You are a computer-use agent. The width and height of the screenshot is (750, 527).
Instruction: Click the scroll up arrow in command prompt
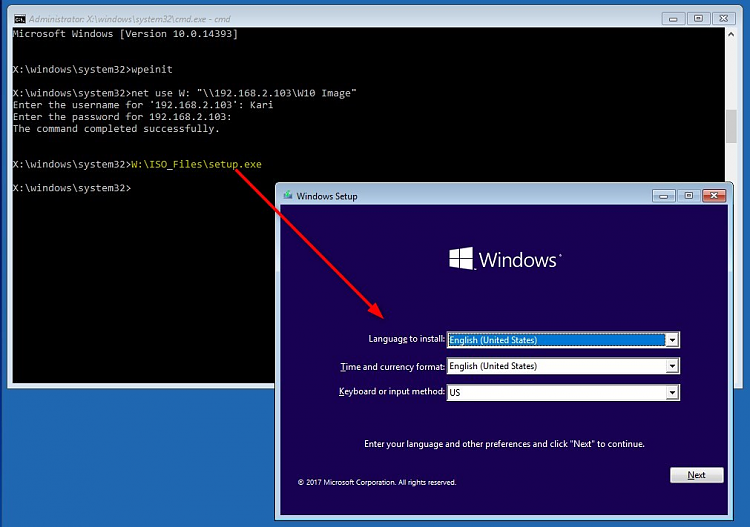click(x=731, y=34)
